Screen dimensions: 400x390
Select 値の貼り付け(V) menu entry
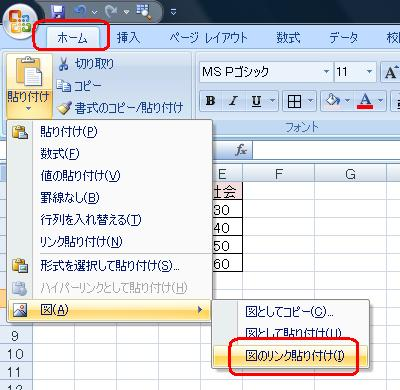(x=109, y=176)
